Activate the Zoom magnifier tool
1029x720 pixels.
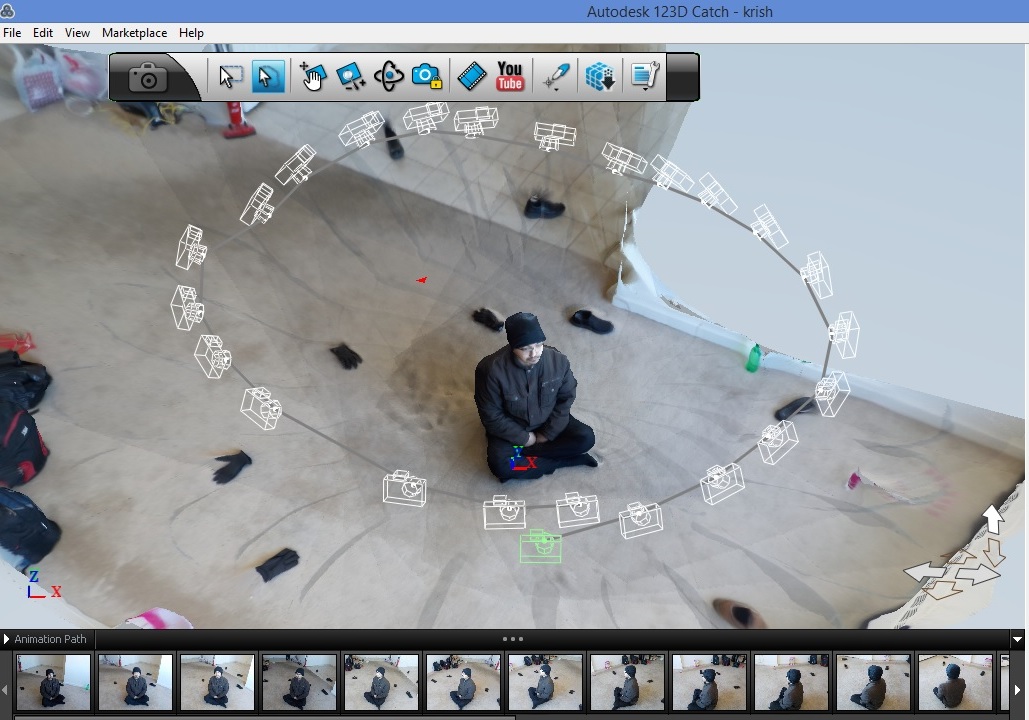[x=350, y=77]
